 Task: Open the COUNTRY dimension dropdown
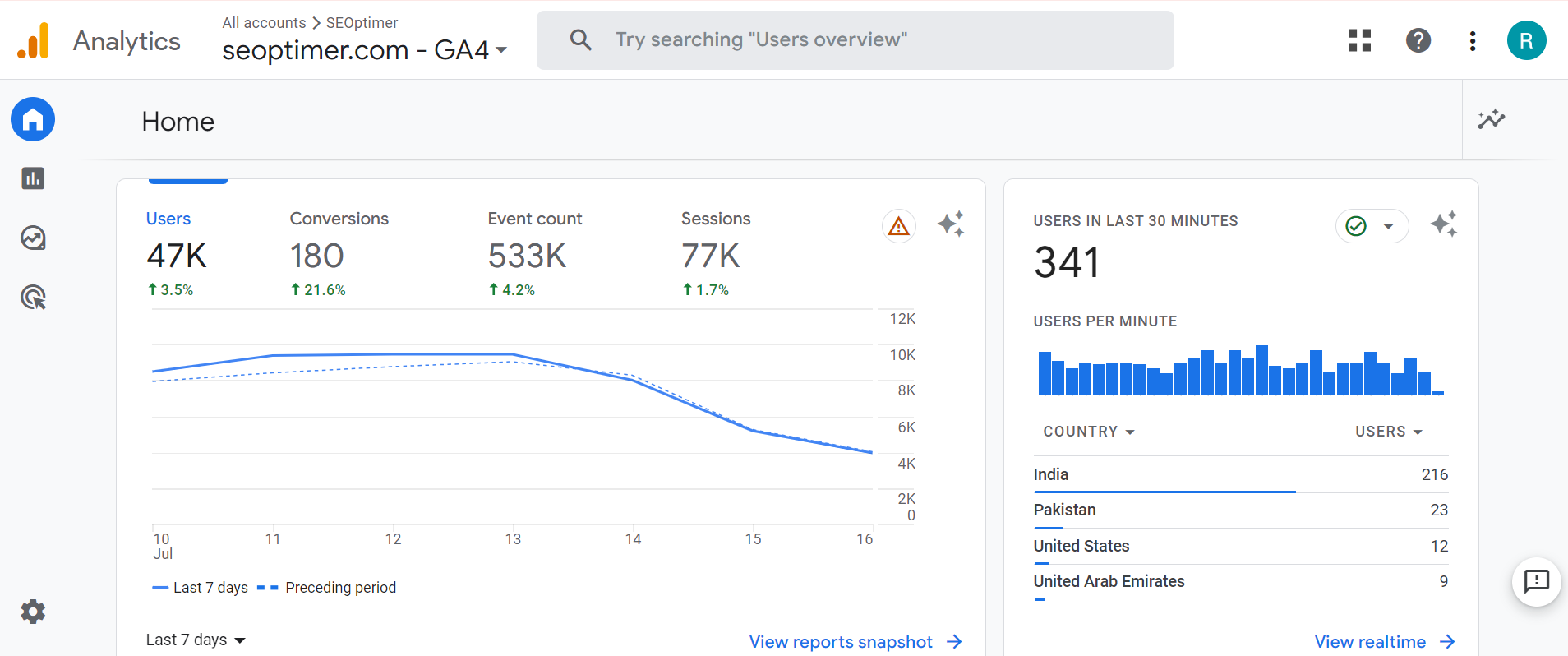click(x=1088, y=432)
